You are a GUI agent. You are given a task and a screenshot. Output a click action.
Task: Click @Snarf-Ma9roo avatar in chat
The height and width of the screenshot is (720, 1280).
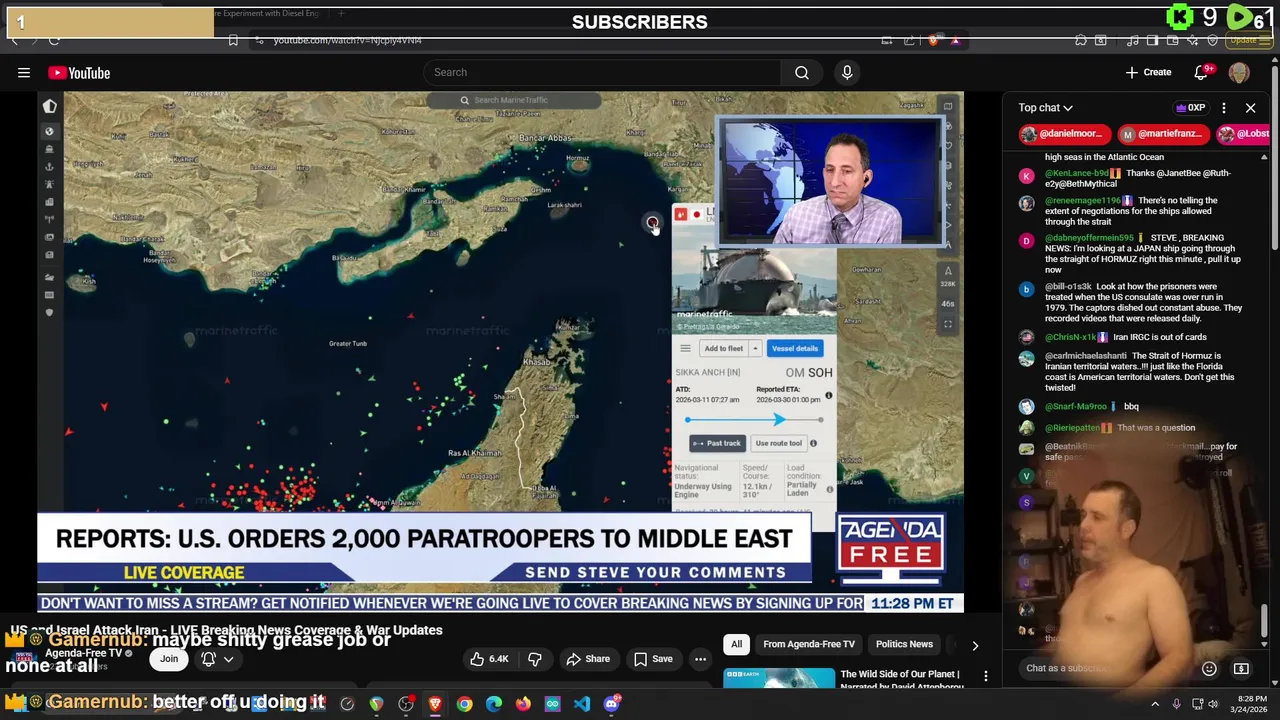point(1026,407)
